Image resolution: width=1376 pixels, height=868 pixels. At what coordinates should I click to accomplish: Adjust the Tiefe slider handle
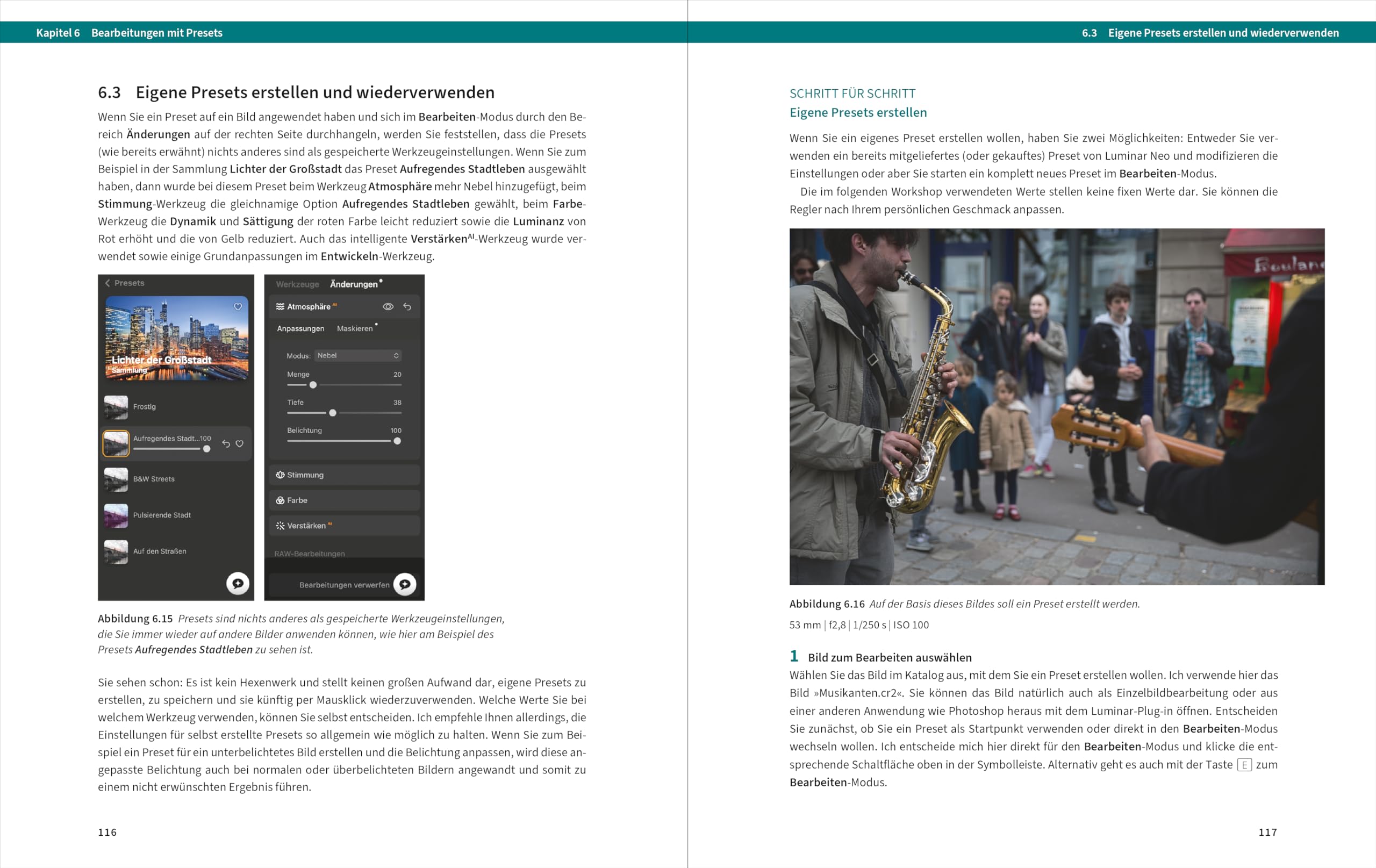coord(333,413)
